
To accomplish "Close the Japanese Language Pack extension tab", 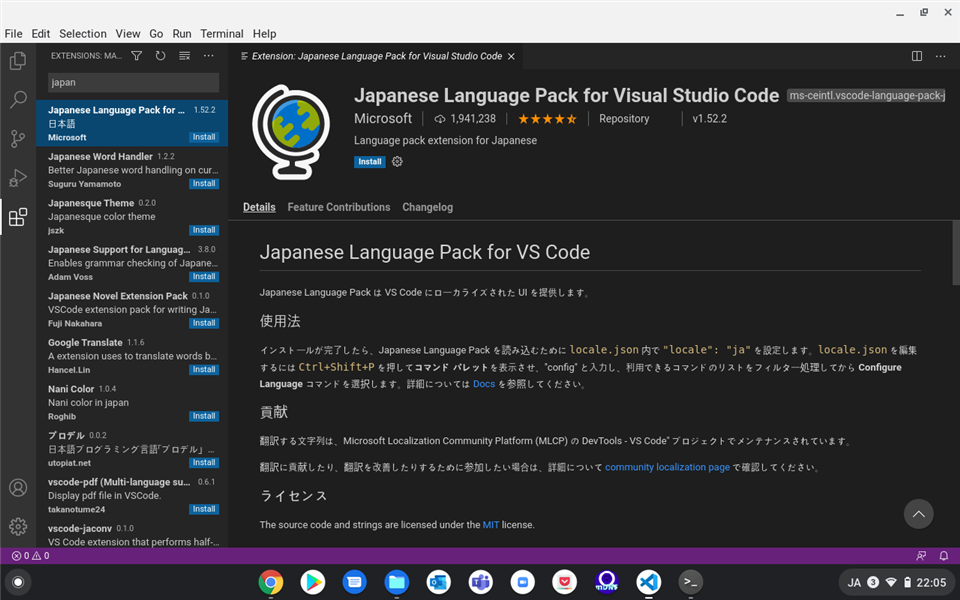I will [511, 56].
